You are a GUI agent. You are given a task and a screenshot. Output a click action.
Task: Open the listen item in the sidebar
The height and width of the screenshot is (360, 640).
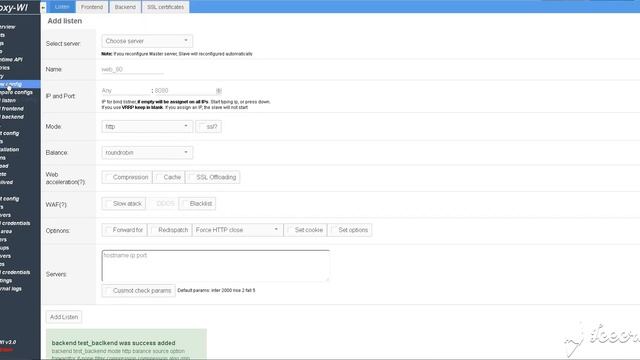(8, 100)
